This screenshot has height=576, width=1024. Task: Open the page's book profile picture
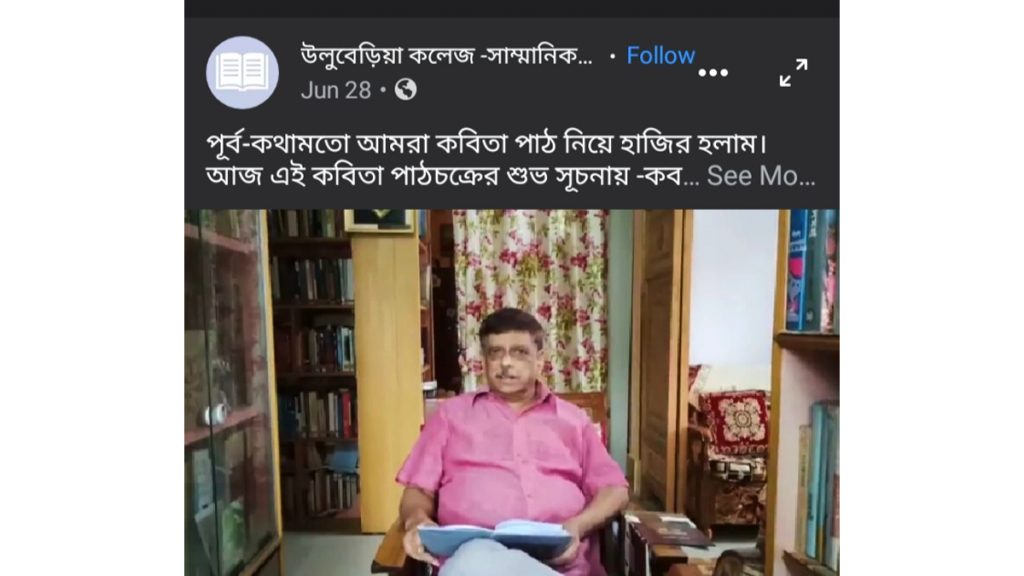(242, 72)
